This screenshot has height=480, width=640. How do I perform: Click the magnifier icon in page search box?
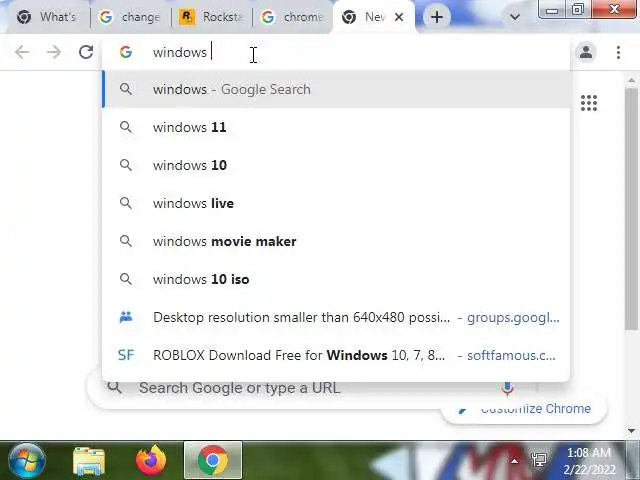click(115, 387)
